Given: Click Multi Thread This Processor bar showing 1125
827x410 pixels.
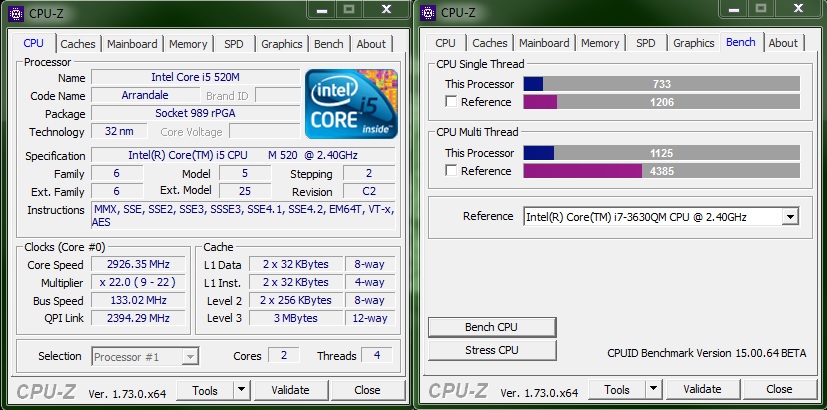Looking at the screenshot, I should [661, 153].
